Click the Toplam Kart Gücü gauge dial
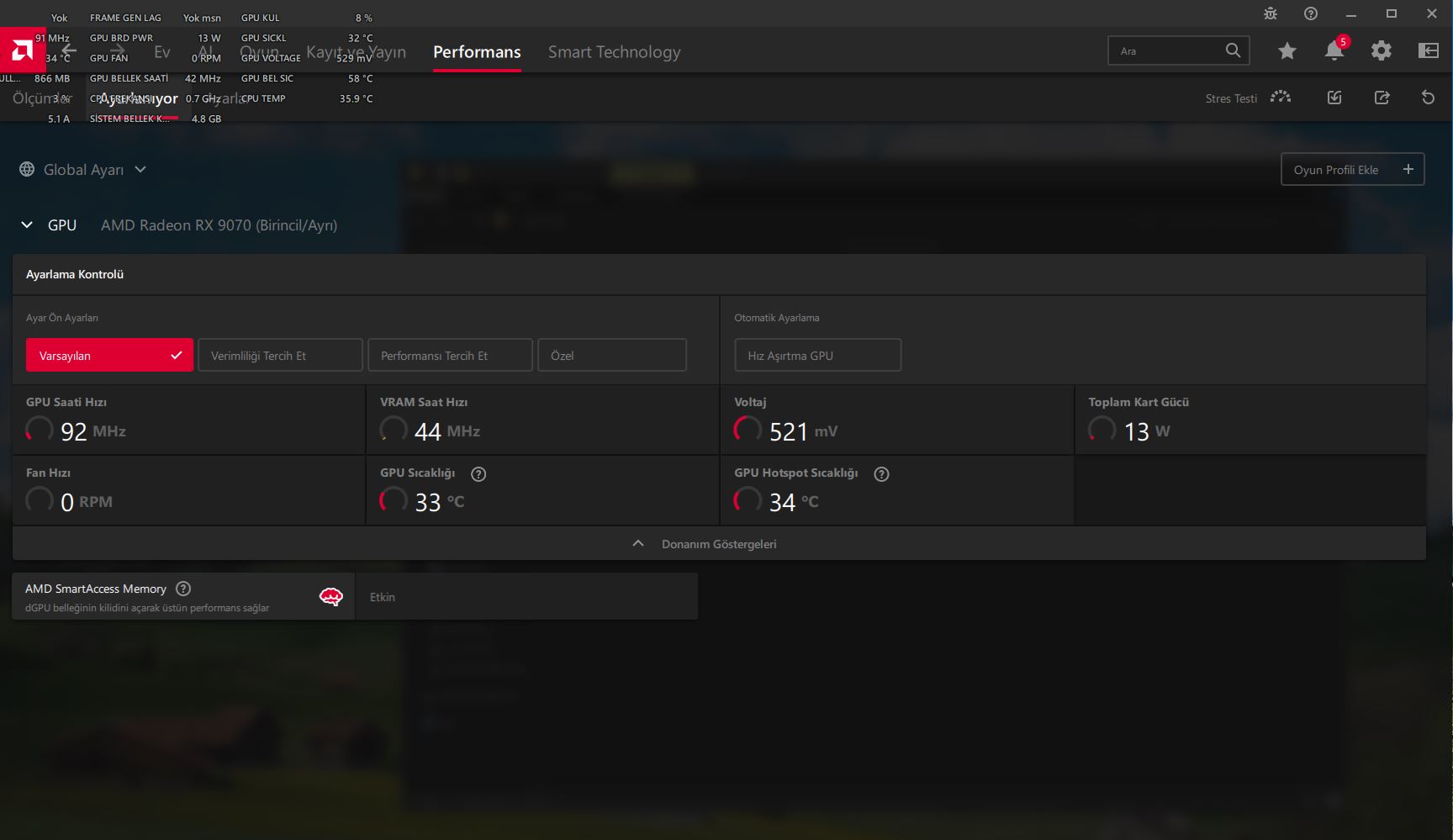 [1102, 430]
